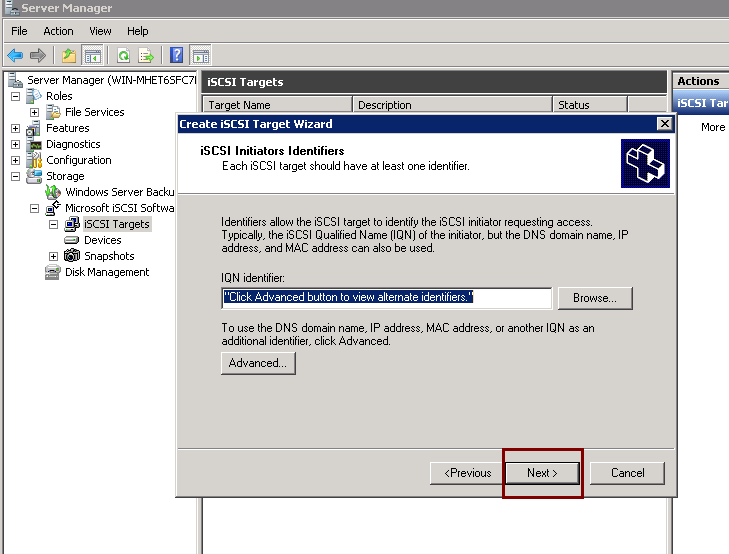
Task: Click the Browse... button
Action: click(x=595, y=298)
